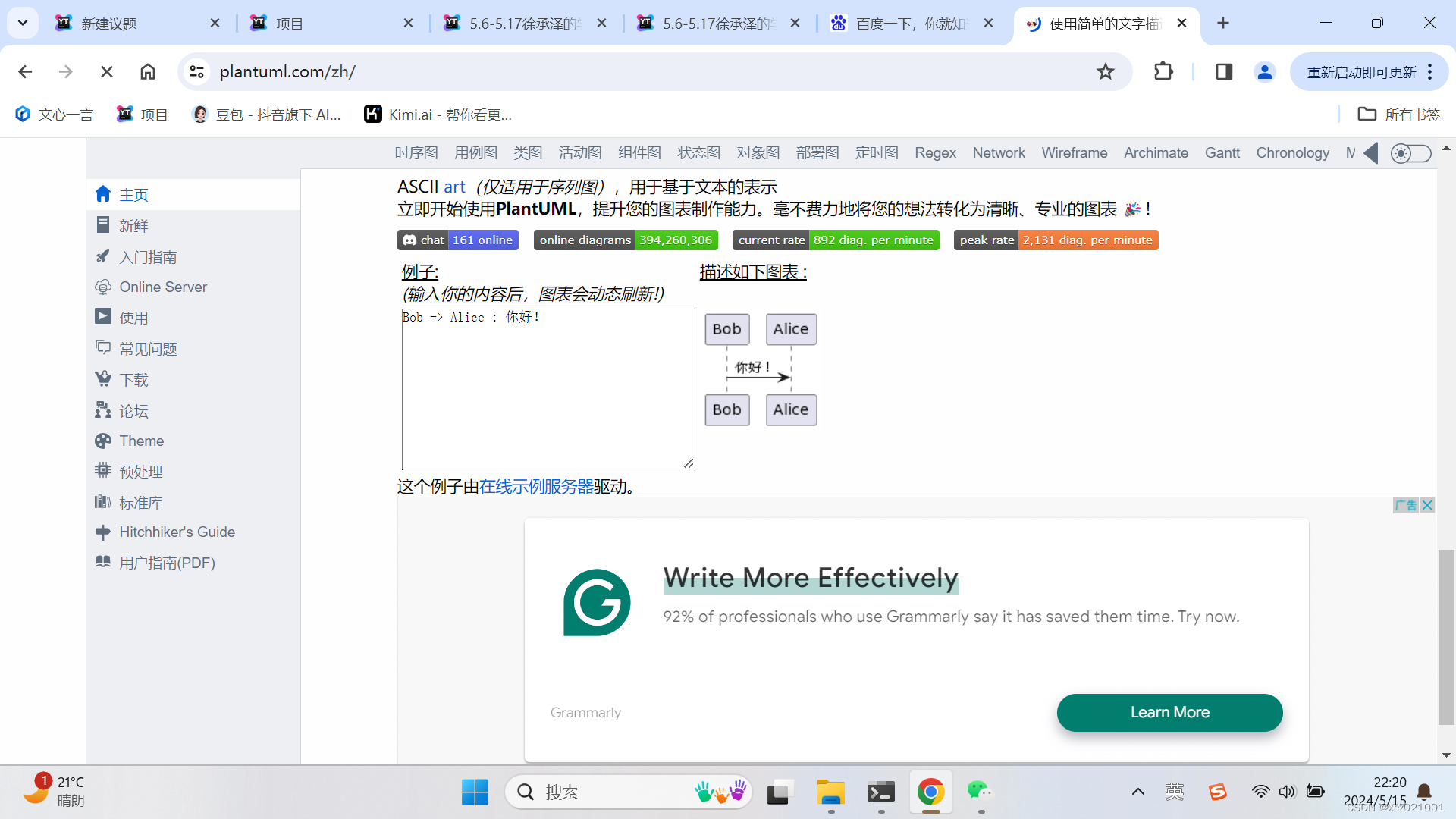The height and width of the screenshot is (819, 1456).
Task: Bookmark this page with the star icon
Action: [1106, 72]
